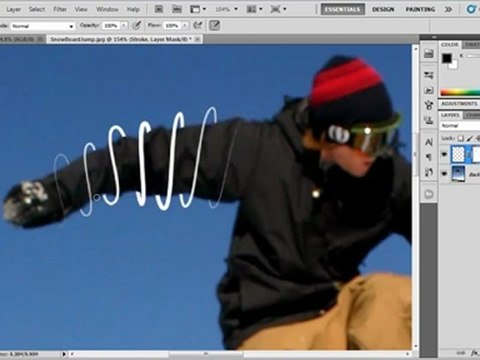Image resolution: width=480 pixels, height=360 pixels.
Task: Select the Color panel tab
Action: (x=450, y=45)
